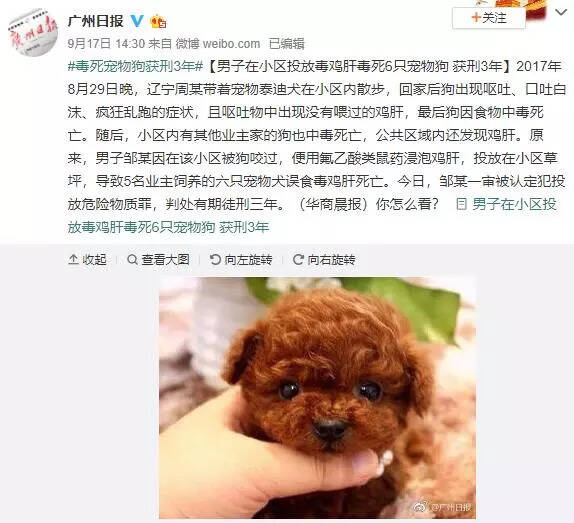
Task: Click the article document icon before the link
Action: pyautogui.click(x=461, y=204)
